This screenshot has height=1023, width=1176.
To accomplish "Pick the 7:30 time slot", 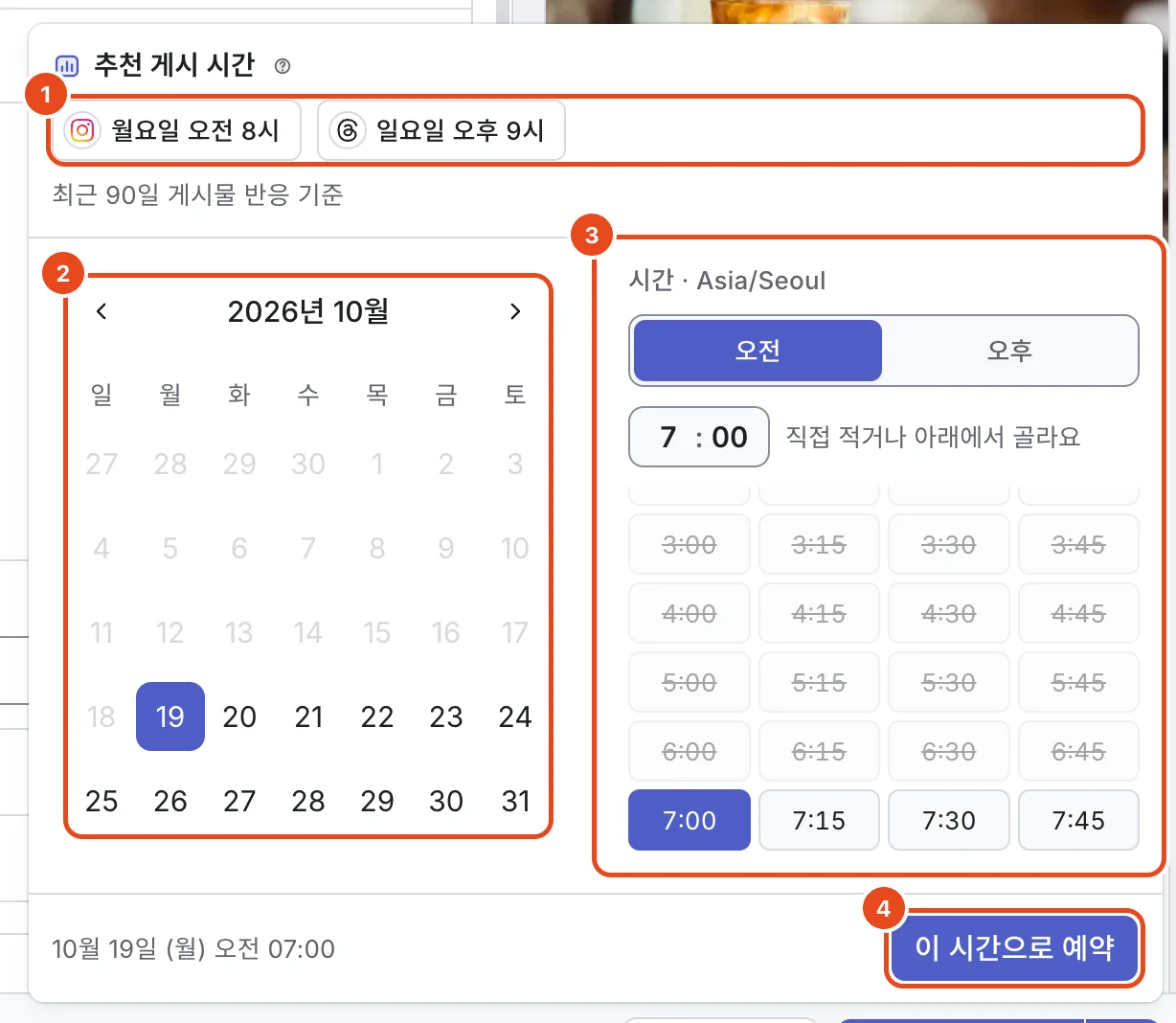I will pyautogui.click(x=949, y=820).
